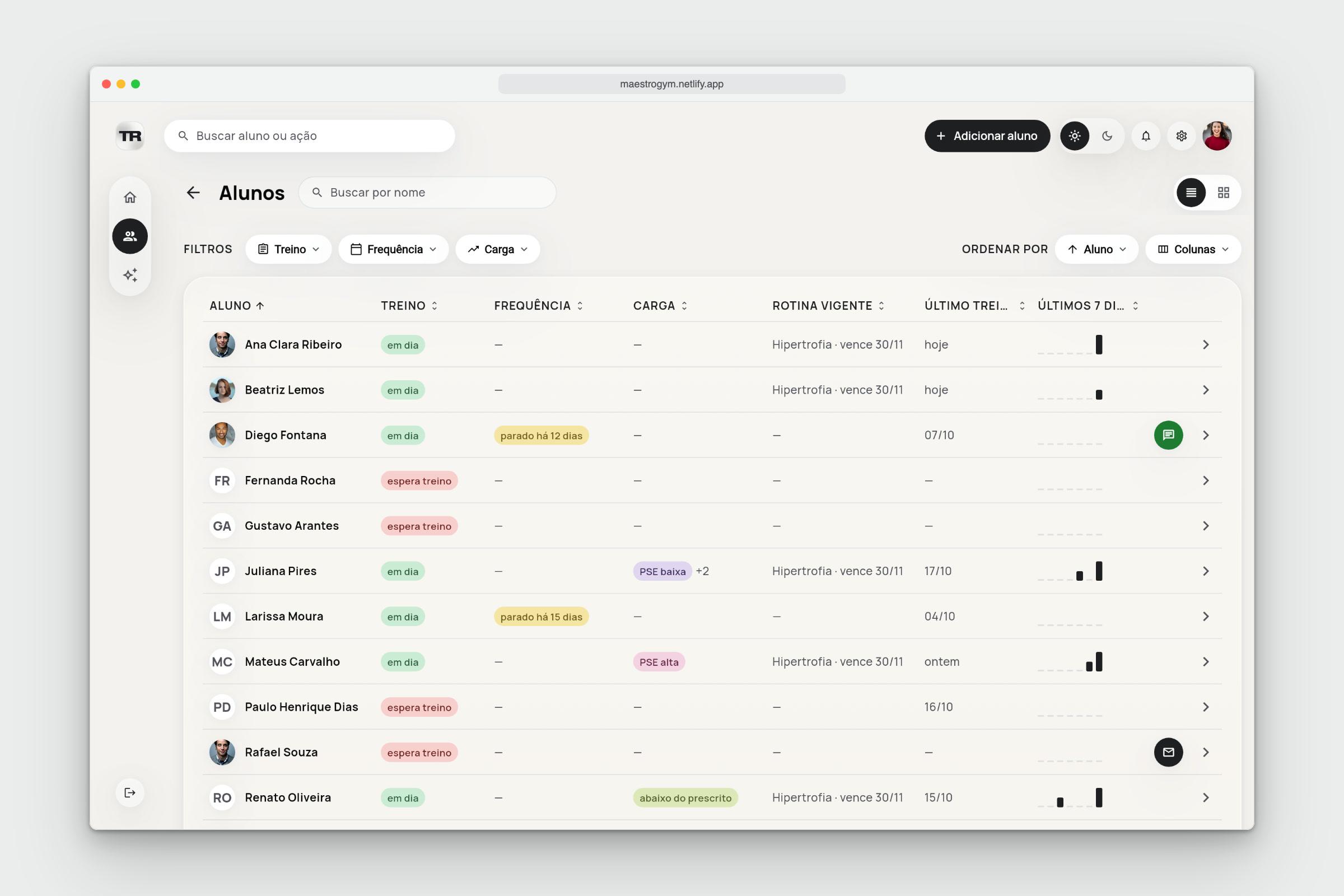Focus the 'Buscar aluno ou ação' field
The width and height of the screenshot is (1344, 896).
(x=310, y=136)
